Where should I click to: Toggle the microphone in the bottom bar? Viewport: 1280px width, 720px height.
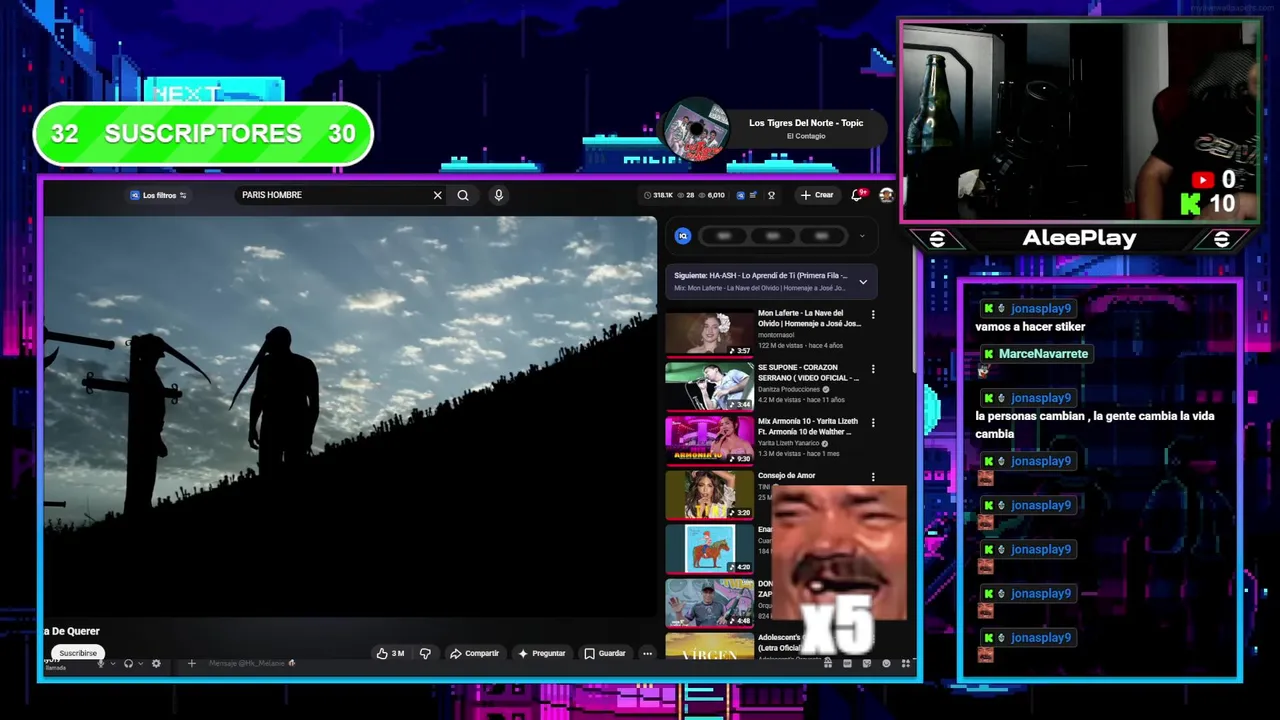tap(100, 663)
